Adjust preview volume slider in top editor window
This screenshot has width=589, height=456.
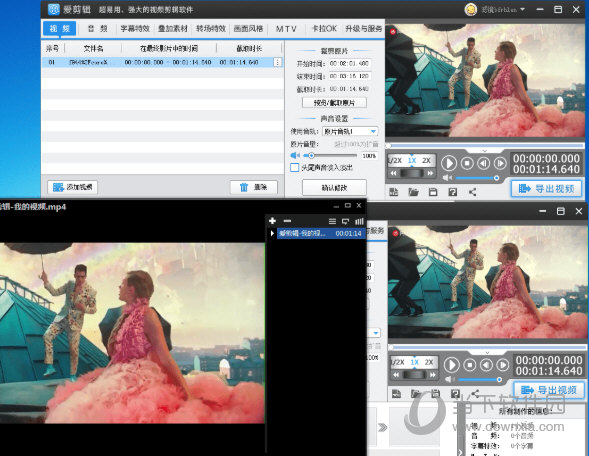477,178
